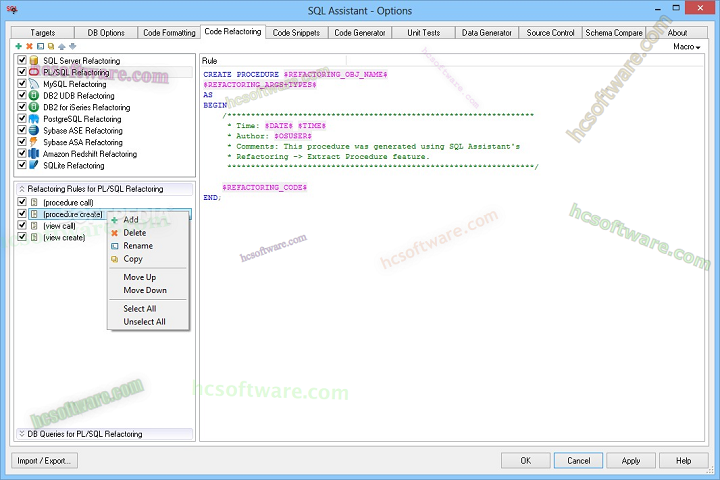Click the SQL Assistant title bar app icon
This screenshot has height=480, width=720.
click(12, 10)
